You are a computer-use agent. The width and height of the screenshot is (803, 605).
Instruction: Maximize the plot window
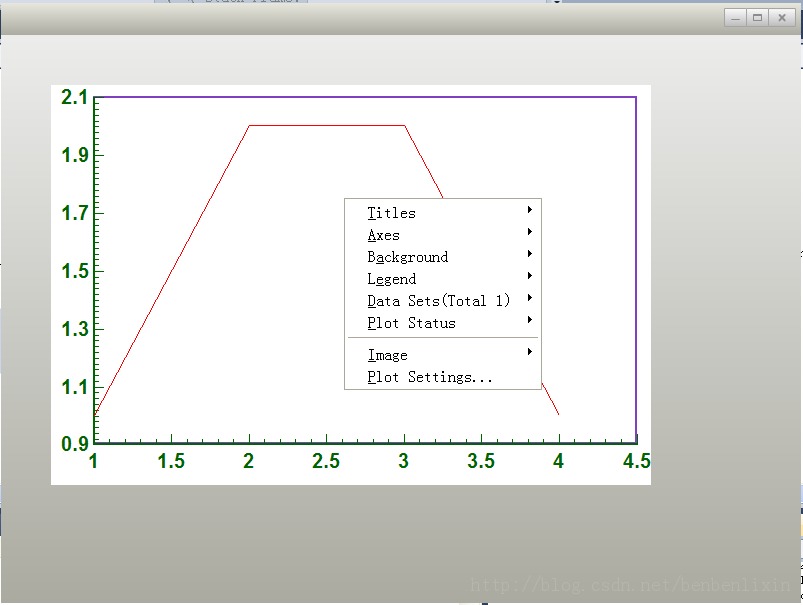coord(757,18)
